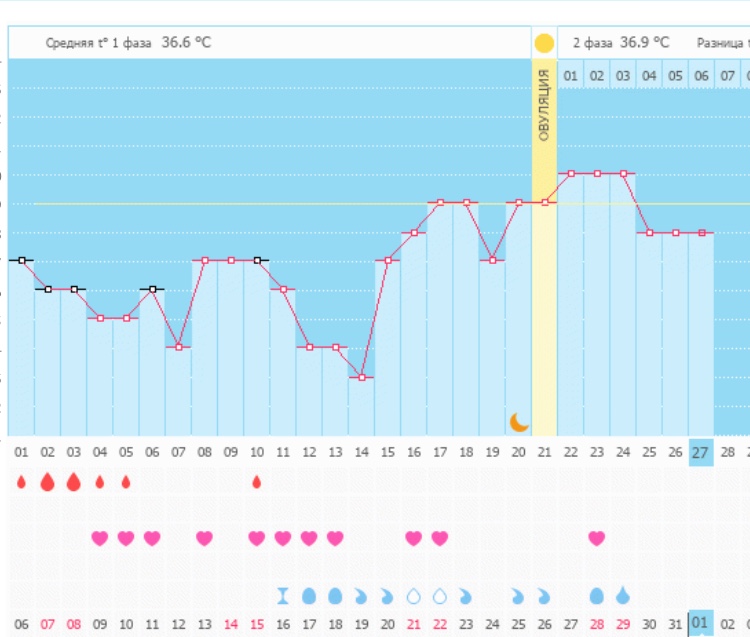Click the large blood drop under cycle day 02
750x637 pixels.
(x=47, y=482)
